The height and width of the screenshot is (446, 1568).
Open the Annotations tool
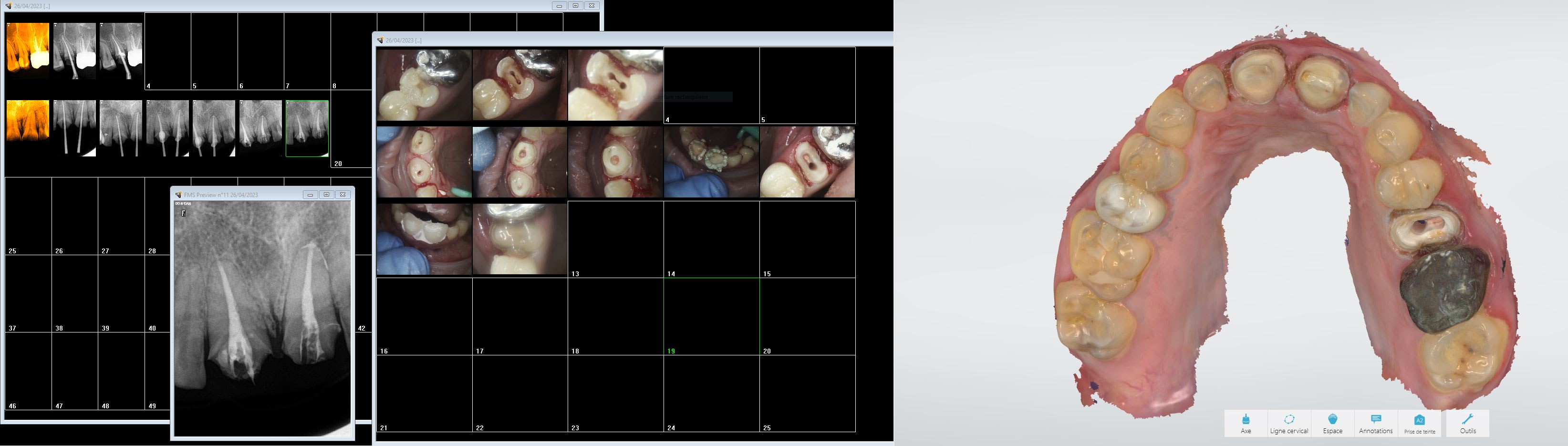1376,423
